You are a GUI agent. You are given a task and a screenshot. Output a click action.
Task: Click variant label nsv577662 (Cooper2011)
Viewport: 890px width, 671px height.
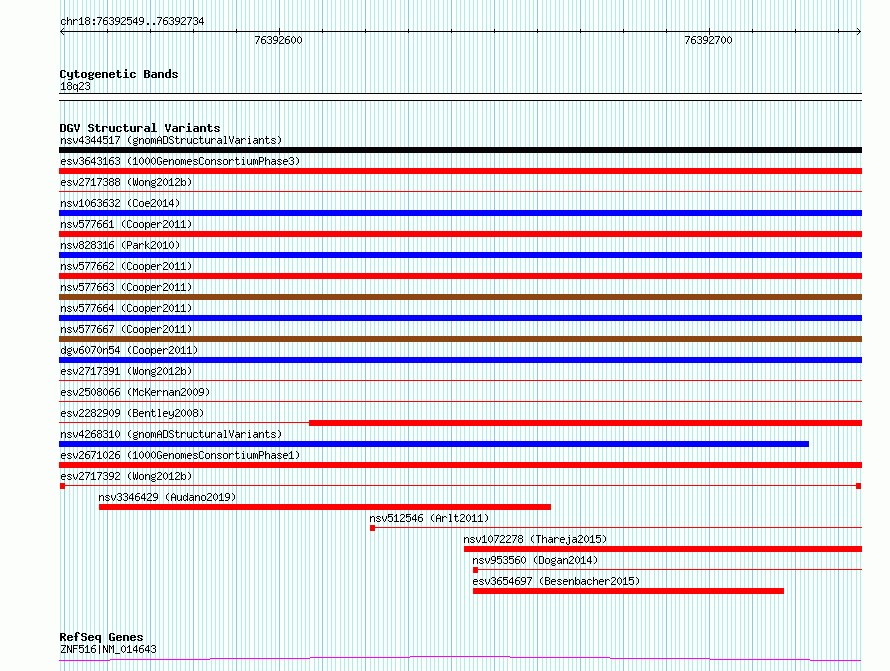(126, 266)
